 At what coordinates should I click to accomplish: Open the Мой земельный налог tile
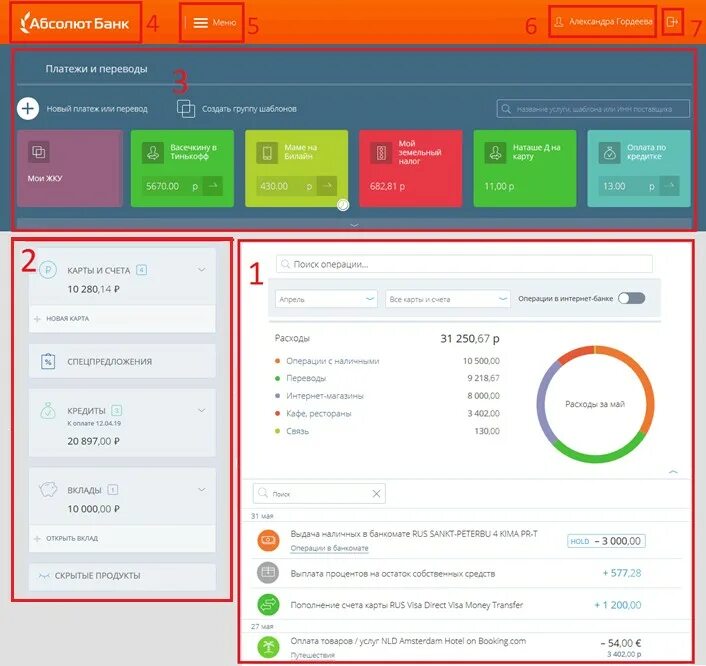coord(411,168)
